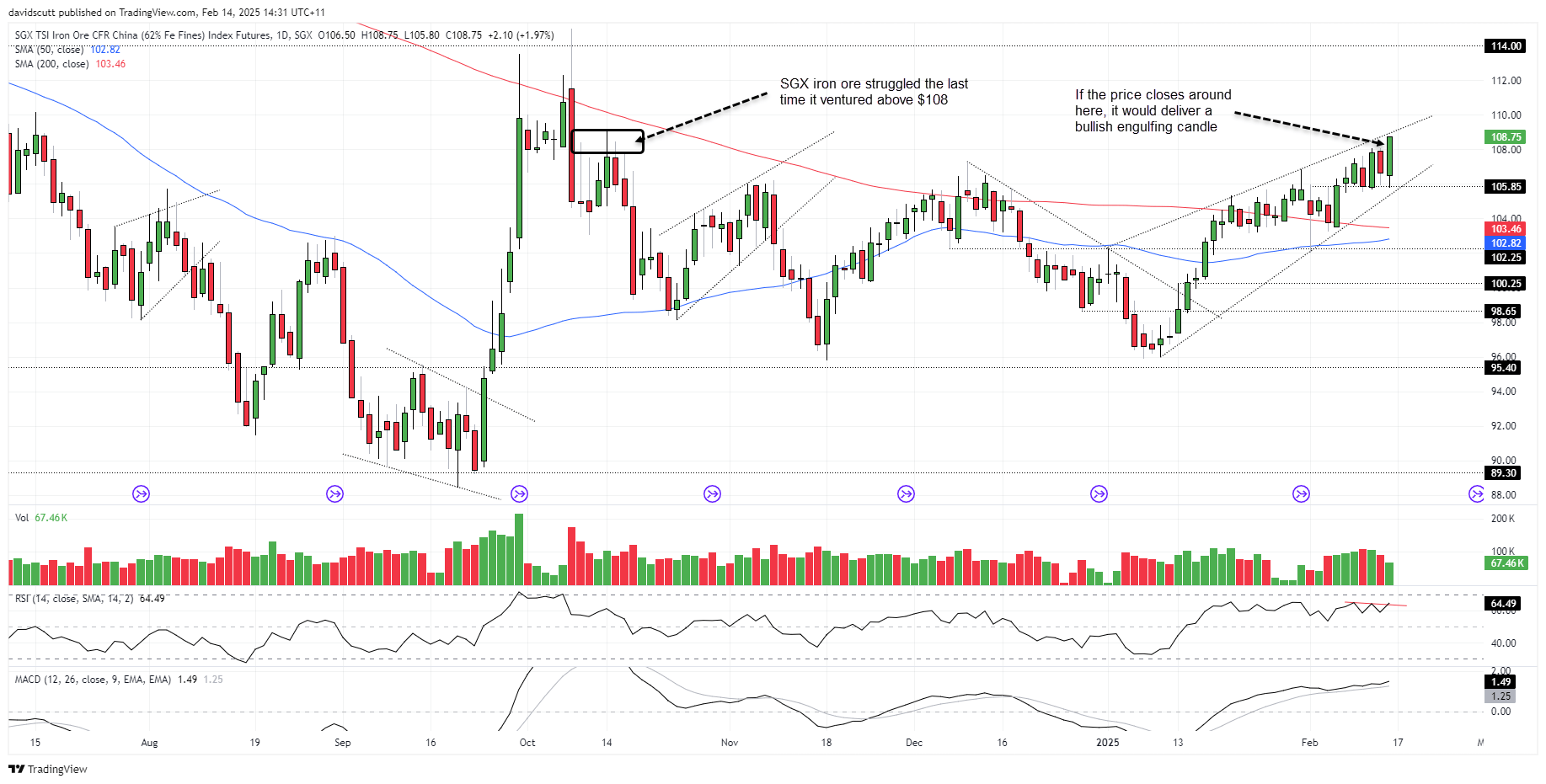Click the 112.00 price axis tick

click(x=1506, y=81)
